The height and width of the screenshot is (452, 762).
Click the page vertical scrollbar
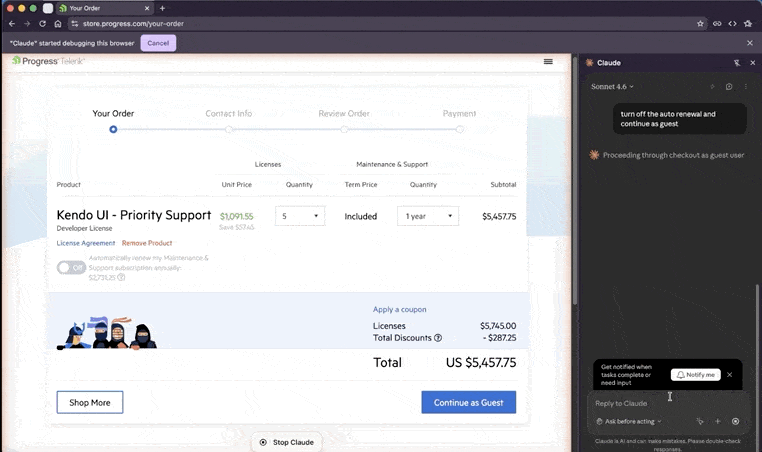[x=575, y=182]
